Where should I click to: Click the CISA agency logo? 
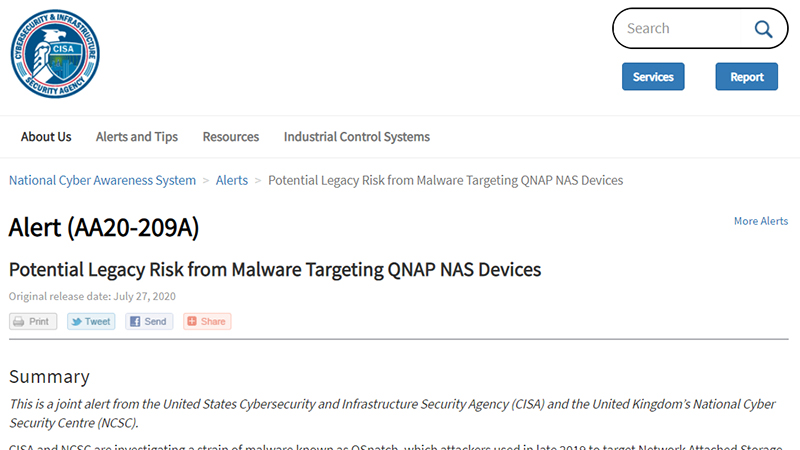[x=56, y=53]
